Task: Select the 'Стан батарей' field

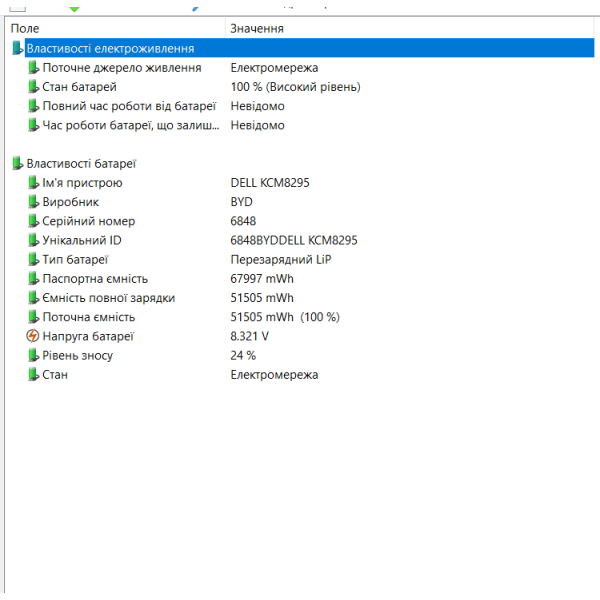Action: pyautogui.click(x=79, y=87)
